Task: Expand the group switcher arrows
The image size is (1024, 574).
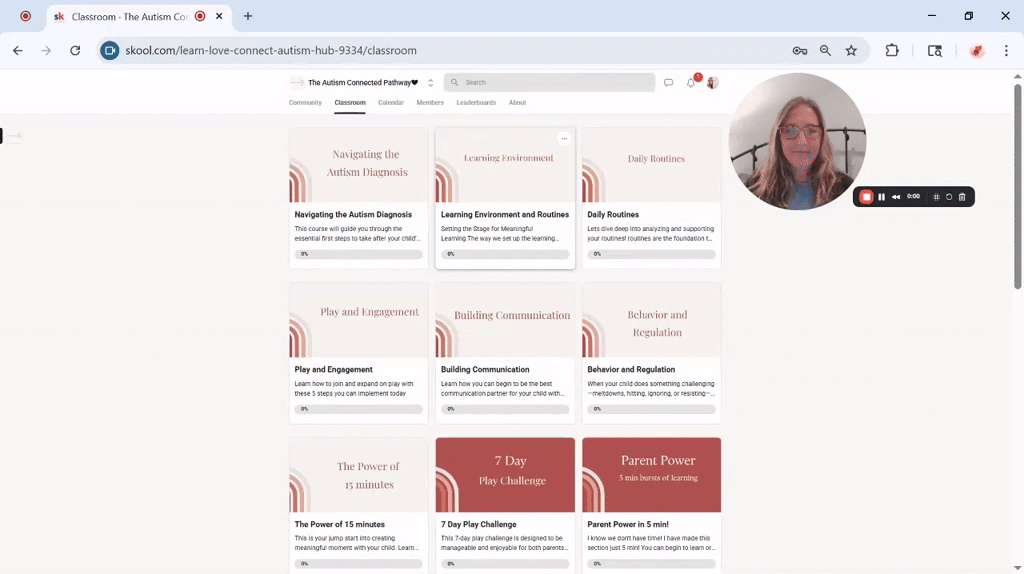Action: click(430, 82)
